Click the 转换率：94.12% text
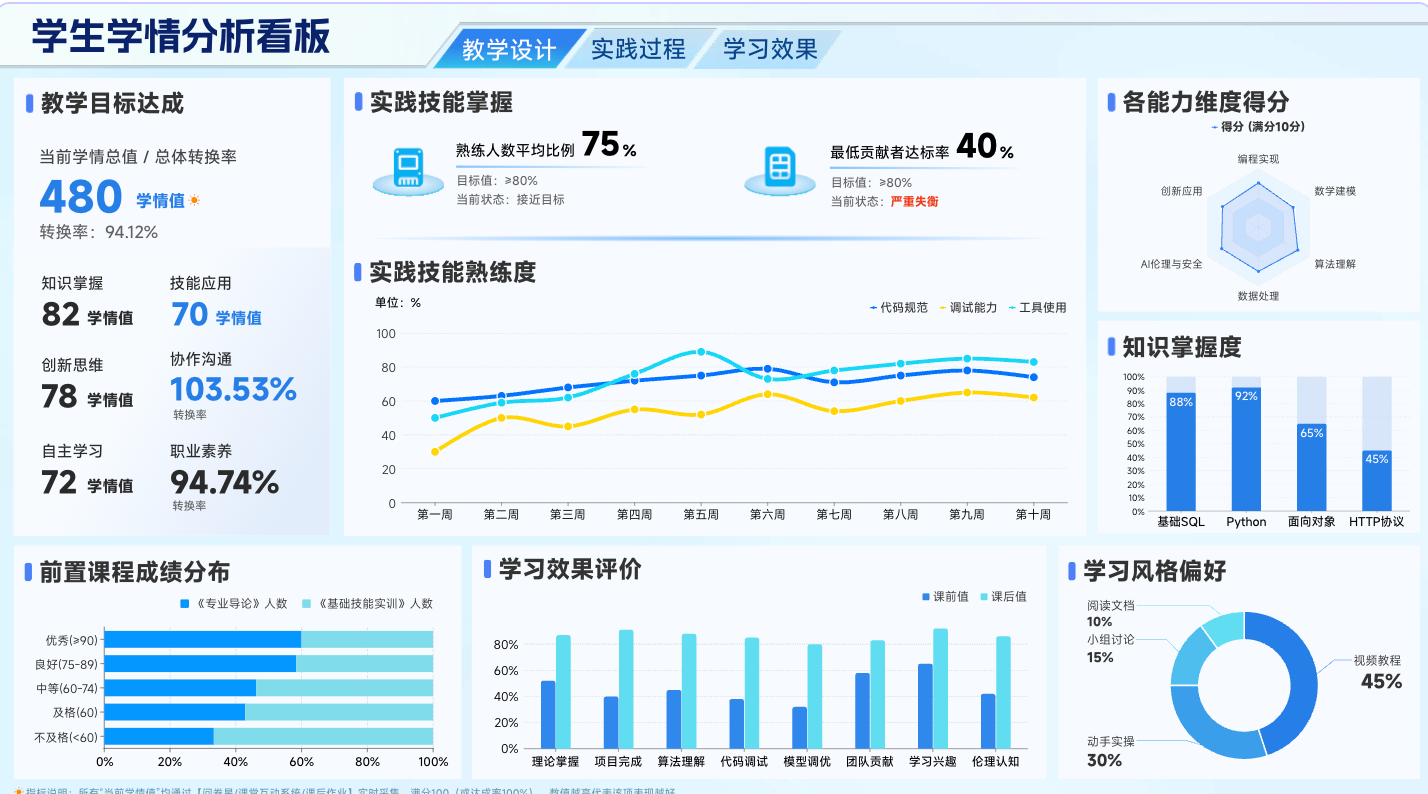 pos(99,232)
